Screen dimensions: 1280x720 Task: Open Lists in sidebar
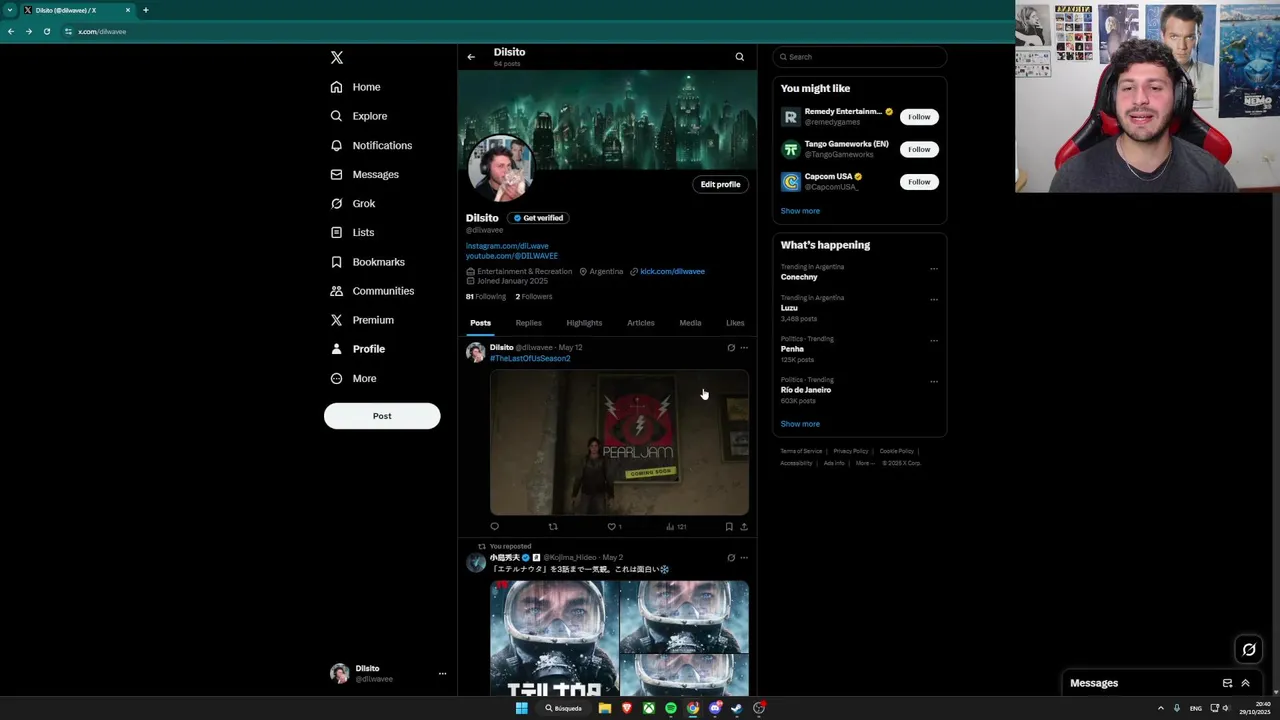pyautogui.click(x=352, y=232)
